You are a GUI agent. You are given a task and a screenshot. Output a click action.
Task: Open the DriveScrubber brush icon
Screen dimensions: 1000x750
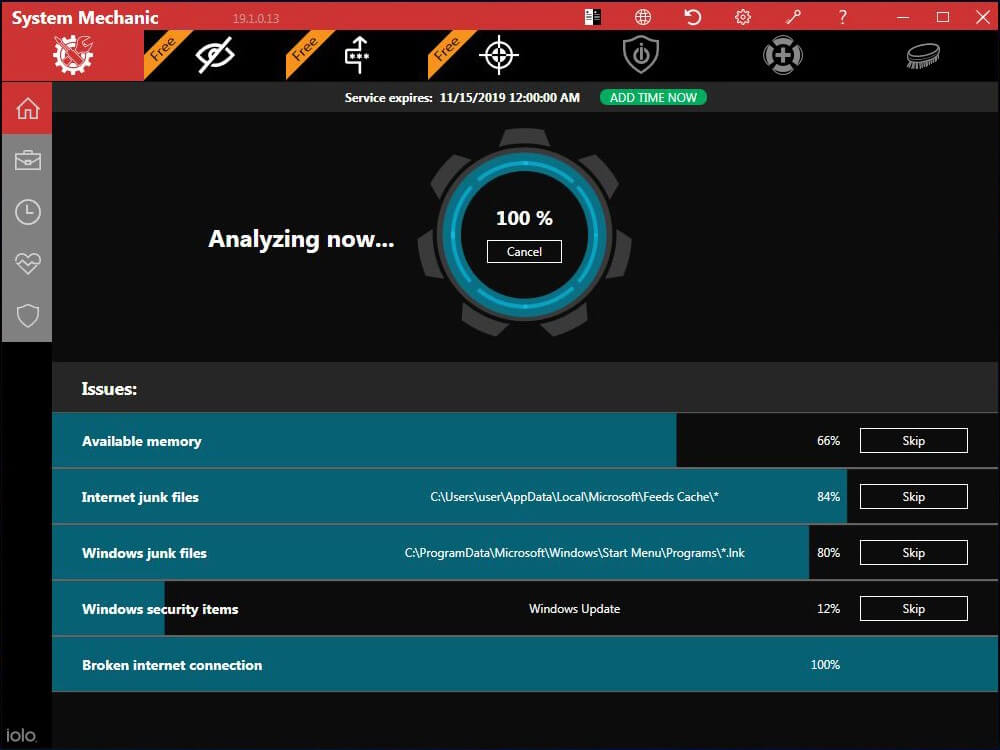point(923,55)
